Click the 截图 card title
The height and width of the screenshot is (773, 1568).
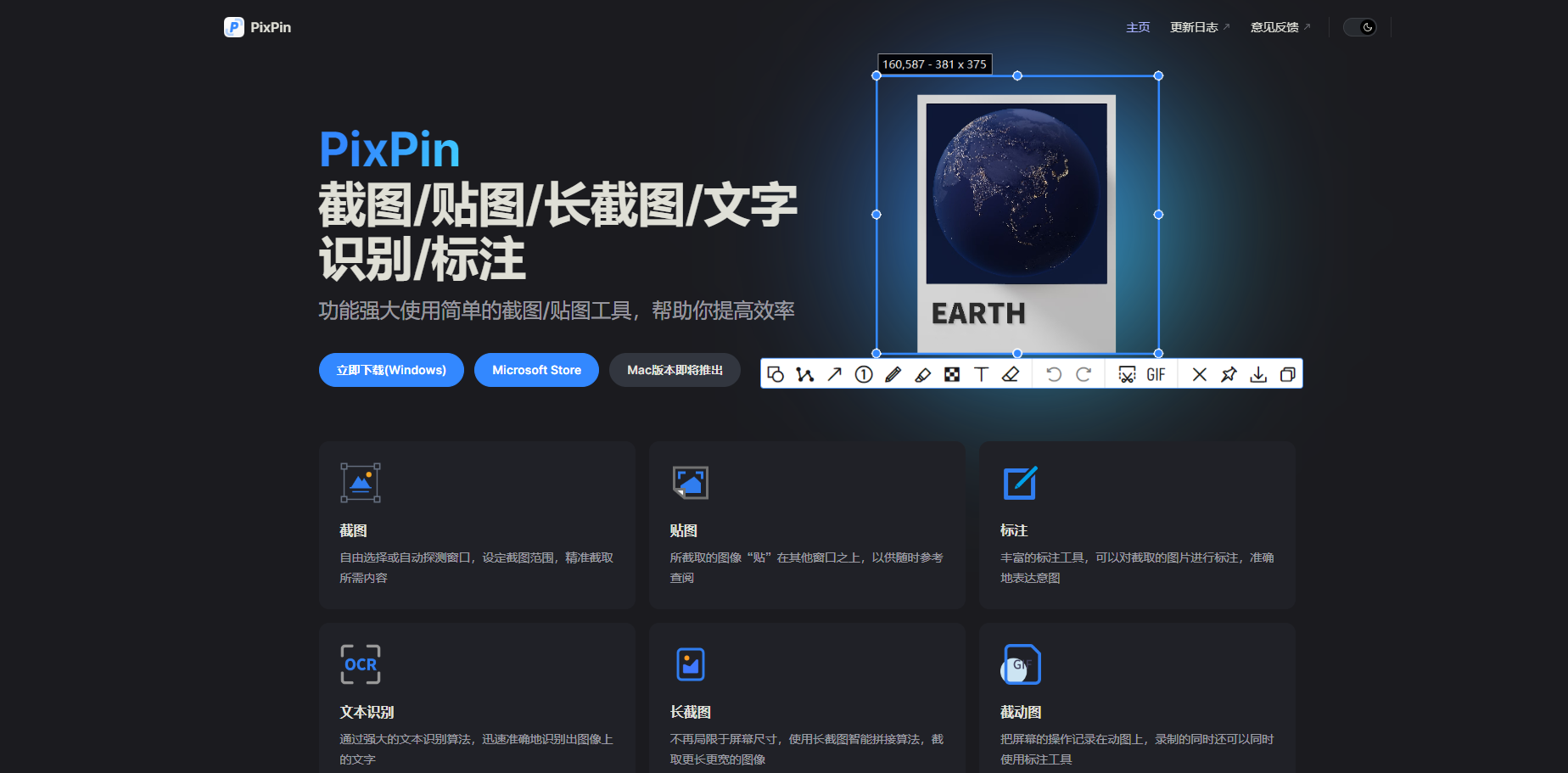(353, 530)
